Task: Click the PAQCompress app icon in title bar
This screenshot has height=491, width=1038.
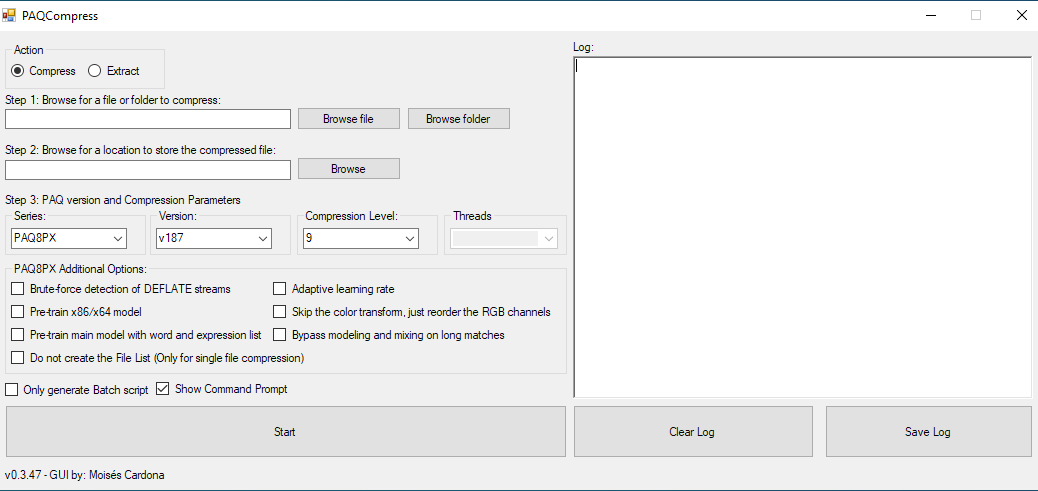Action: click(x=9, y=15)
